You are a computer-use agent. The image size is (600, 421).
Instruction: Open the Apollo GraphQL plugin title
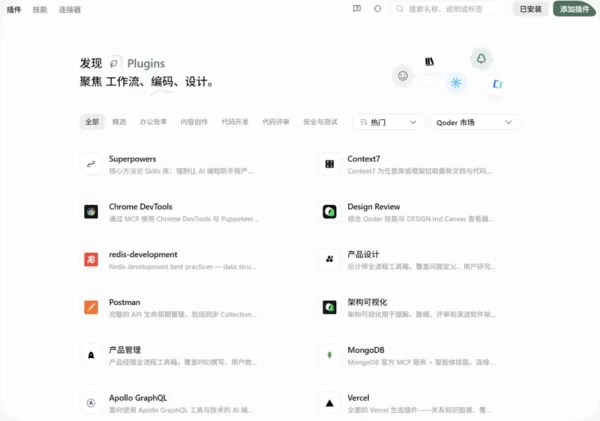click(x=138, y=398)
